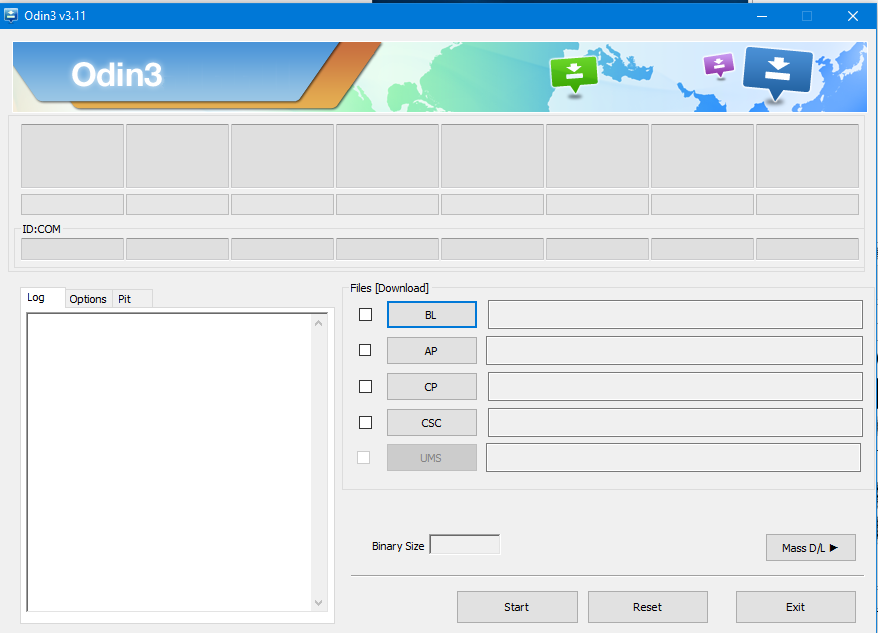Viewport: 878px width, 633px height.
Task: Click the Reset button
Action: [647, 606]
